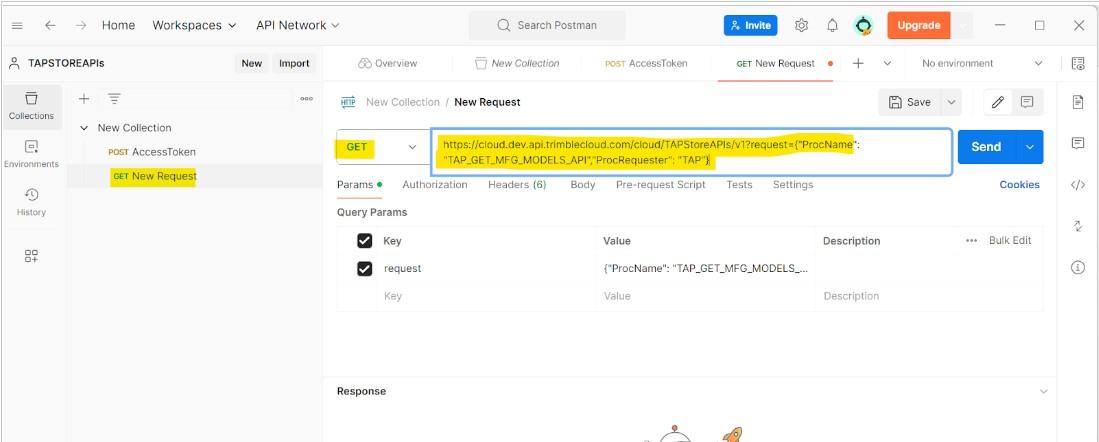Click the Bulk Edit link
1099x442 pixels.
click(1010, 240)
